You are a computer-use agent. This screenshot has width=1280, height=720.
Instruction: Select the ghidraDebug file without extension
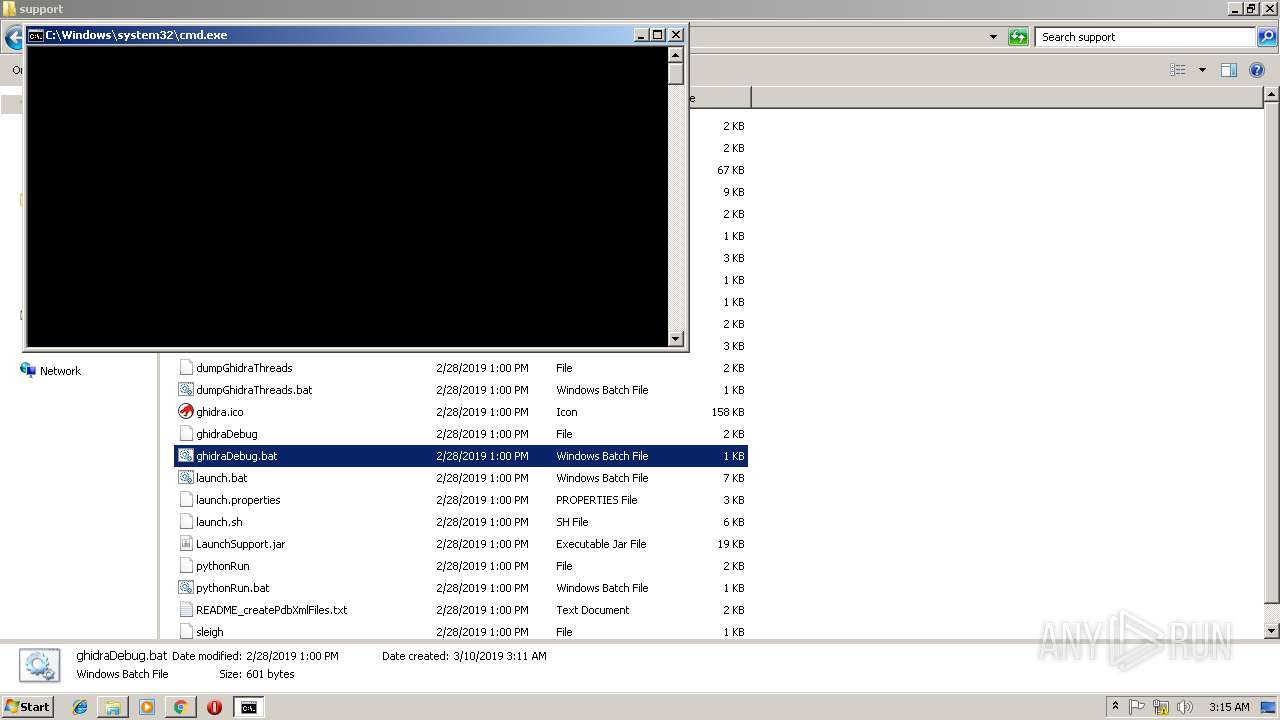(227, 434)
